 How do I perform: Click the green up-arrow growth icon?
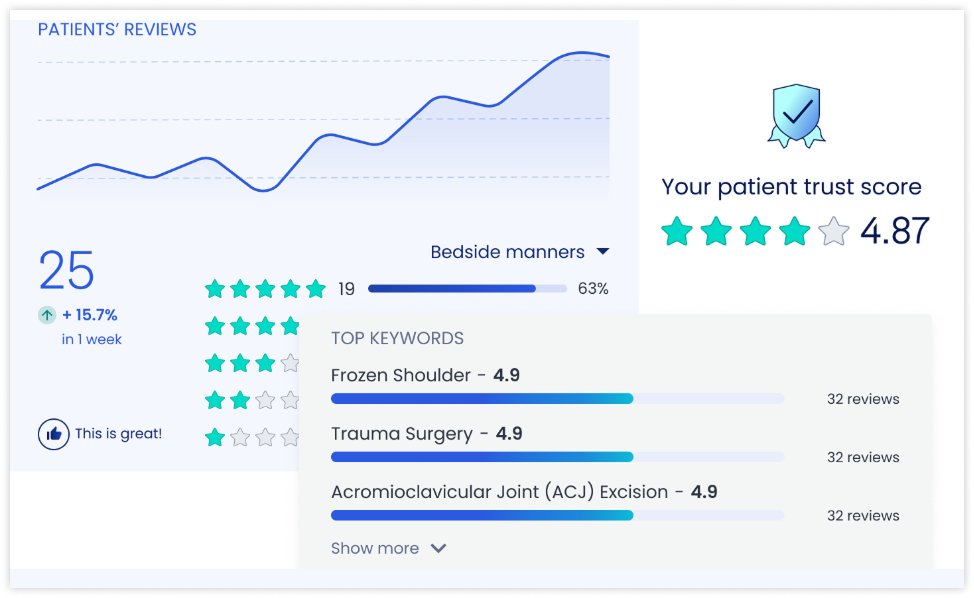click(47, 315)
